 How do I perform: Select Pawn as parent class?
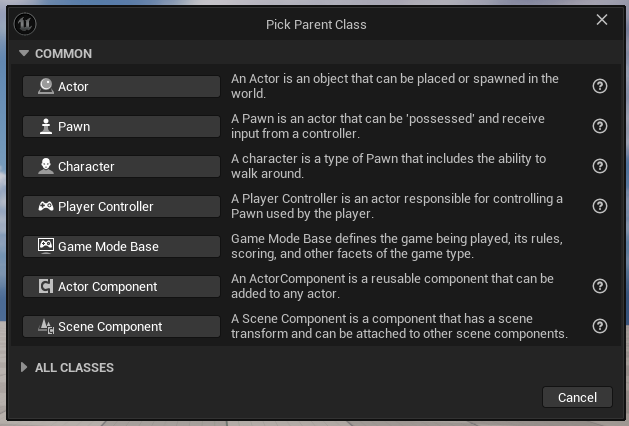click(x=121, y=126)
